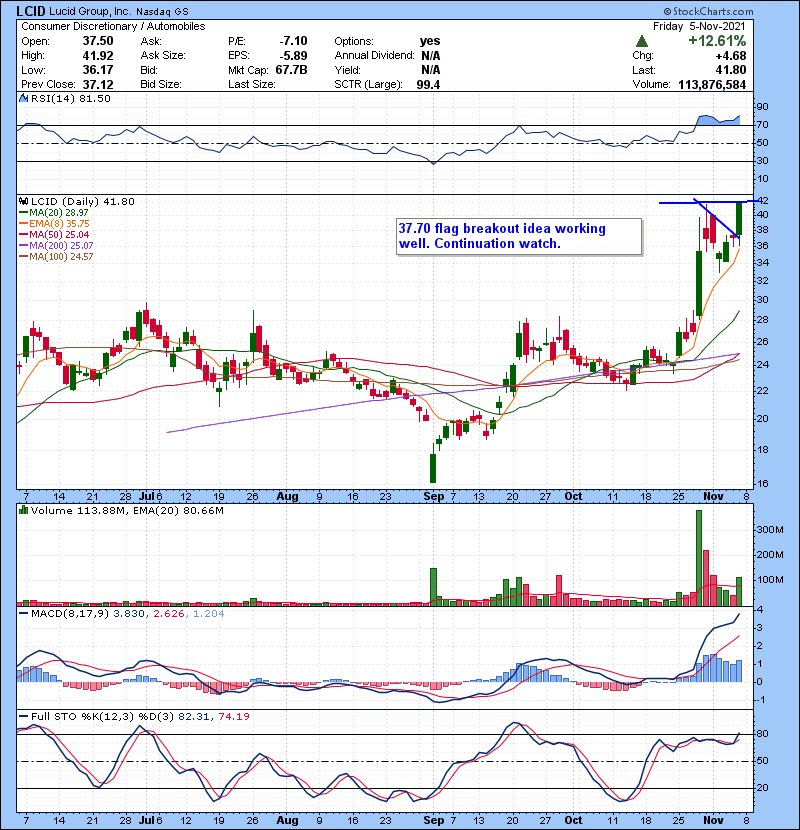Click the 300M volume axis label

point(770,529)
